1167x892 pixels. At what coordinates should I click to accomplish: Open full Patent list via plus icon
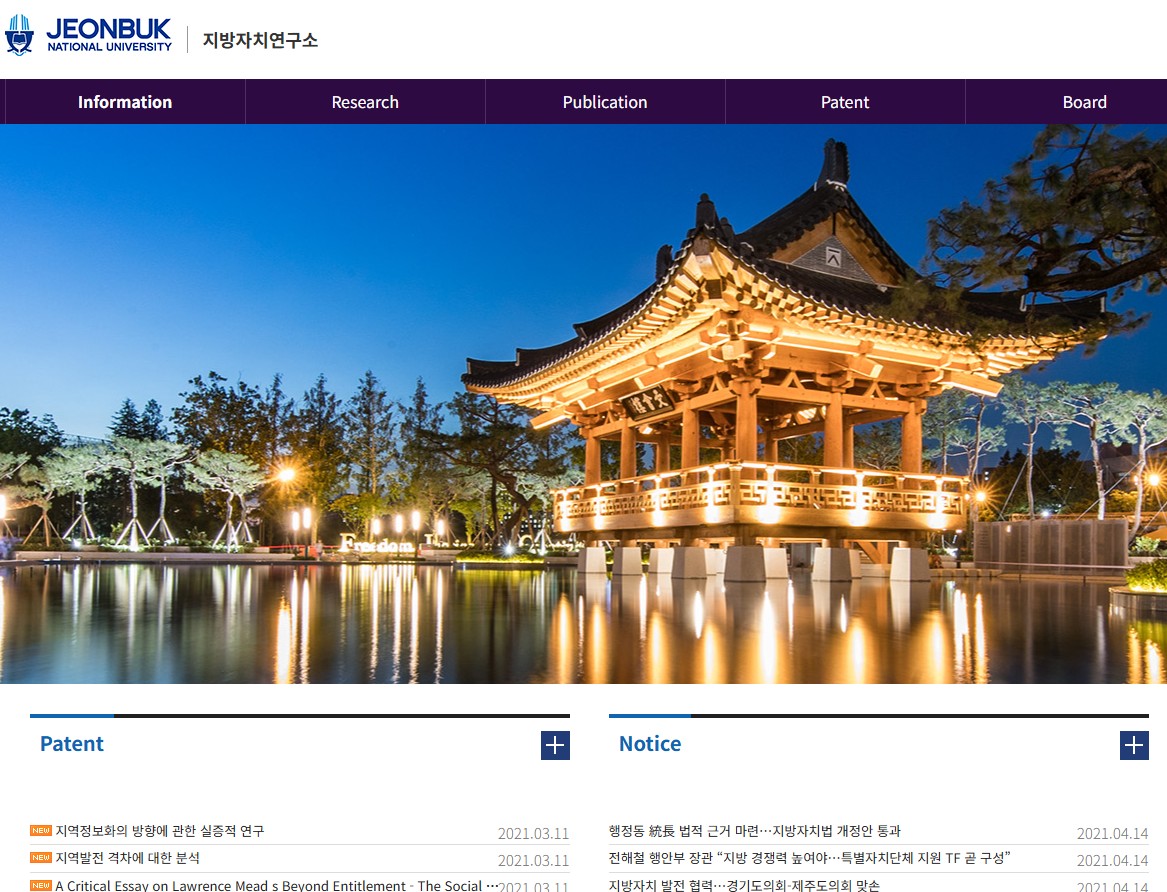(554, 745)
